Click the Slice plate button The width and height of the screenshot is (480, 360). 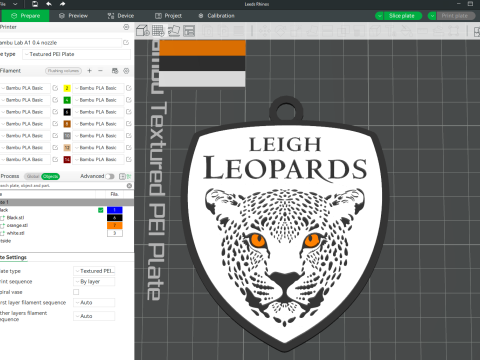click(x=403, y=16)
